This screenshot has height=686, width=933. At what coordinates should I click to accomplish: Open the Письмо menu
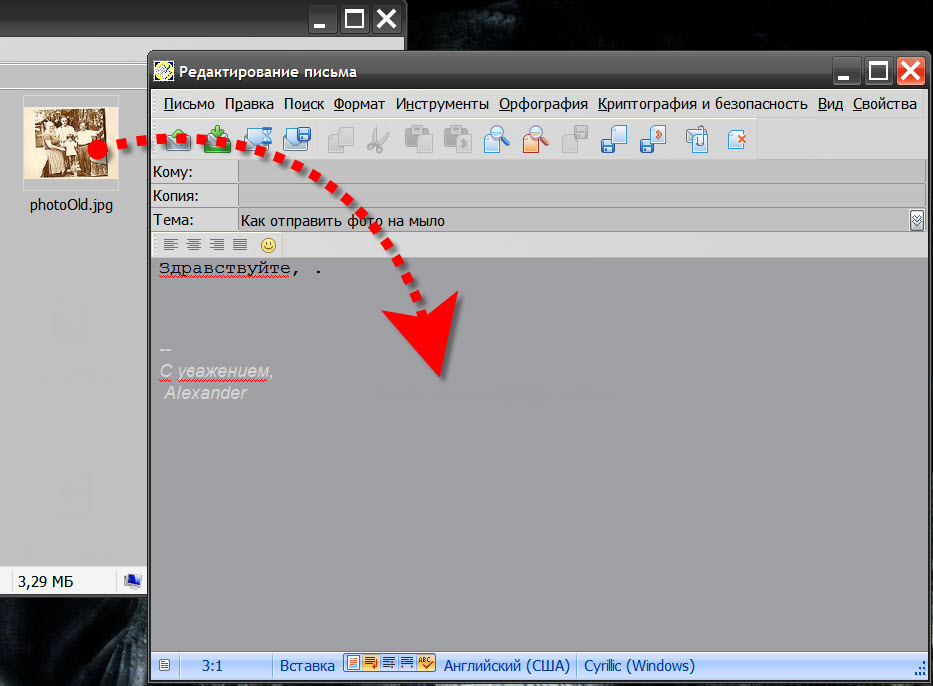click(189, 104)
